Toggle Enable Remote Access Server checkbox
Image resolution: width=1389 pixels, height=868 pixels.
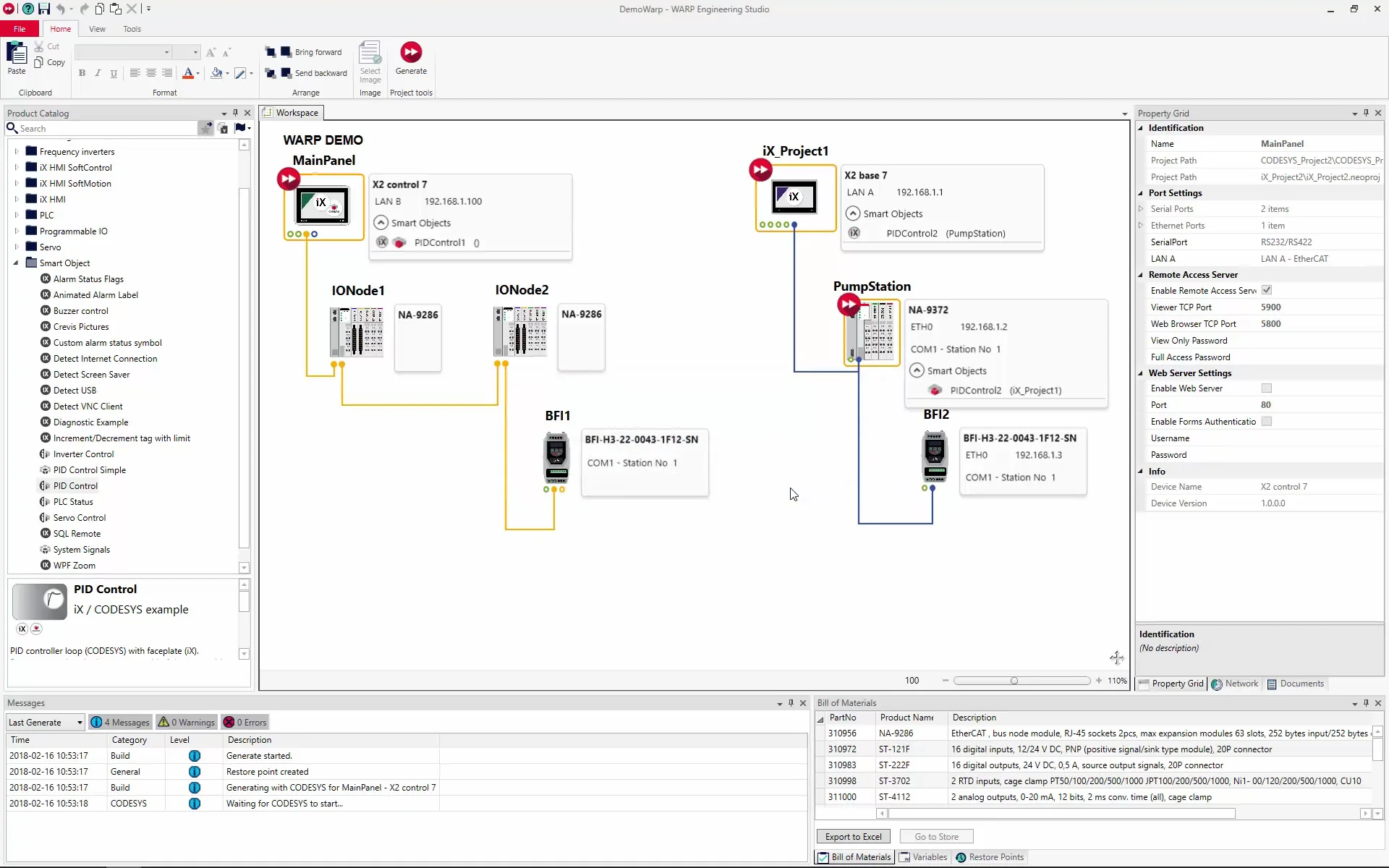tap(1267, 290)
